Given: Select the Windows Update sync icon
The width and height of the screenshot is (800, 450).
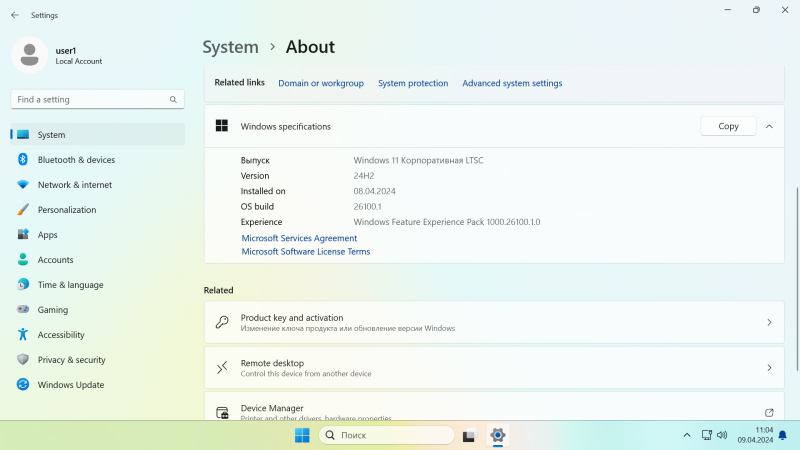Looking at the screenshot, I should coord(23,385).
